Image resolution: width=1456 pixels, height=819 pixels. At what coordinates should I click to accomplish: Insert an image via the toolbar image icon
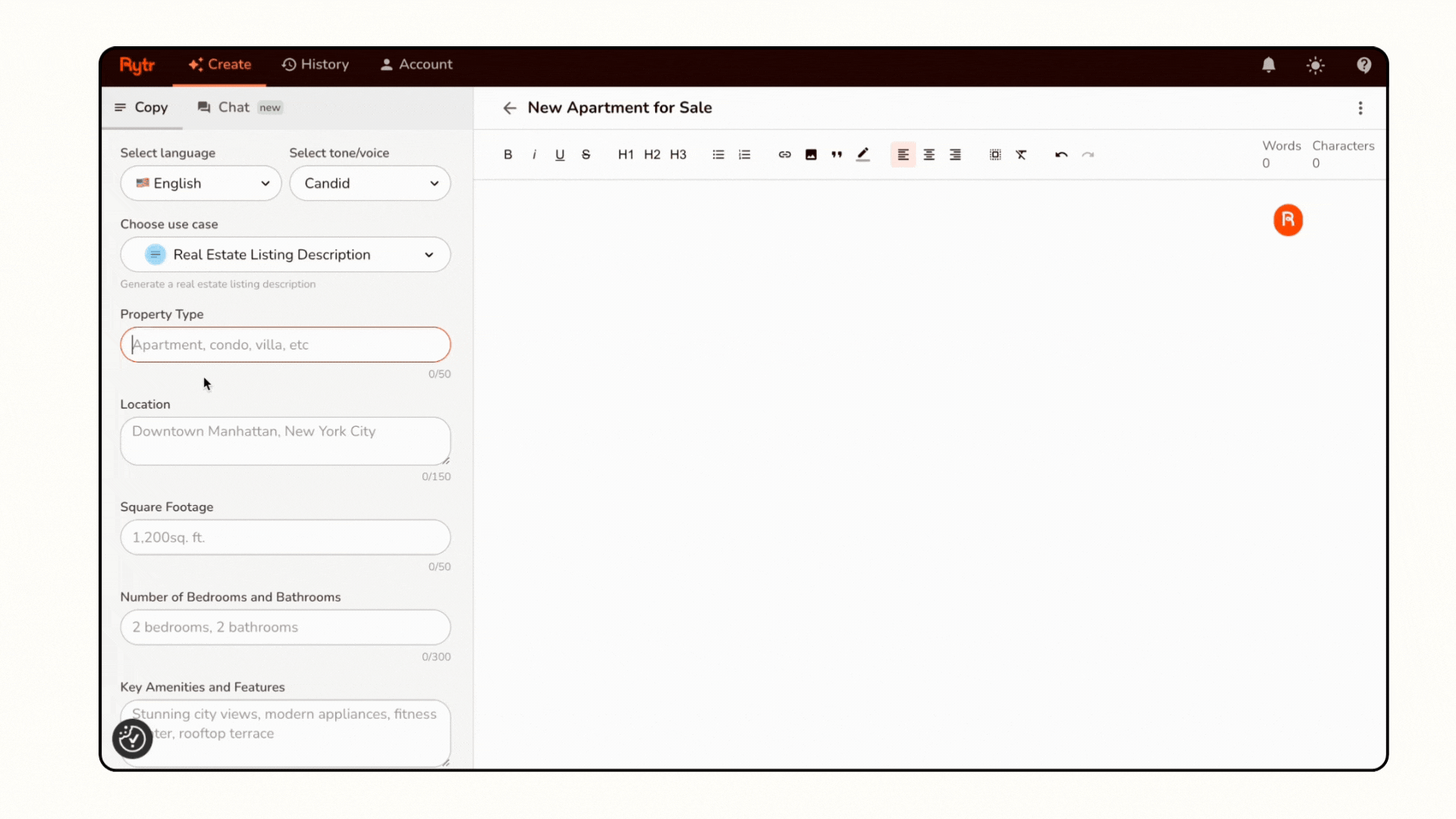tap(811, 155)
